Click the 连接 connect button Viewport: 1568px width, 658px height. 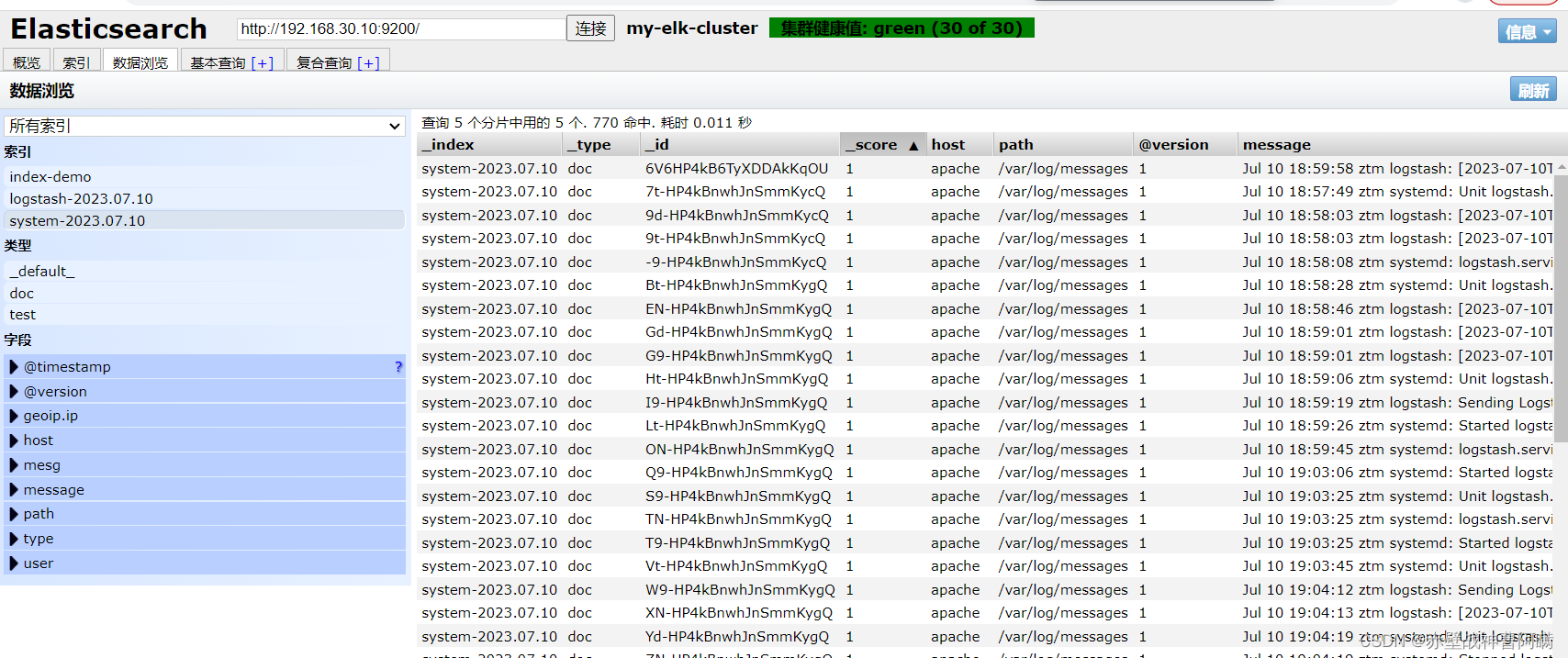coord(591,28)
